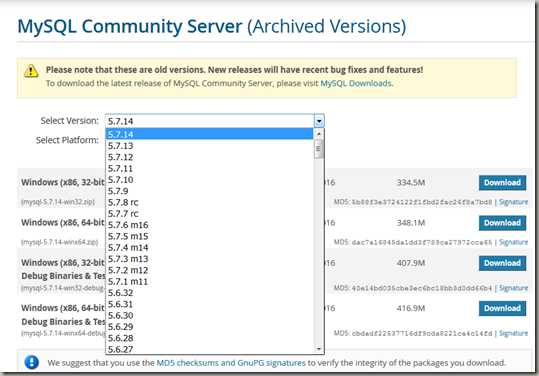Choose version 5.7.12 in the list
The image size is (539, 376).
pos(209,157)
